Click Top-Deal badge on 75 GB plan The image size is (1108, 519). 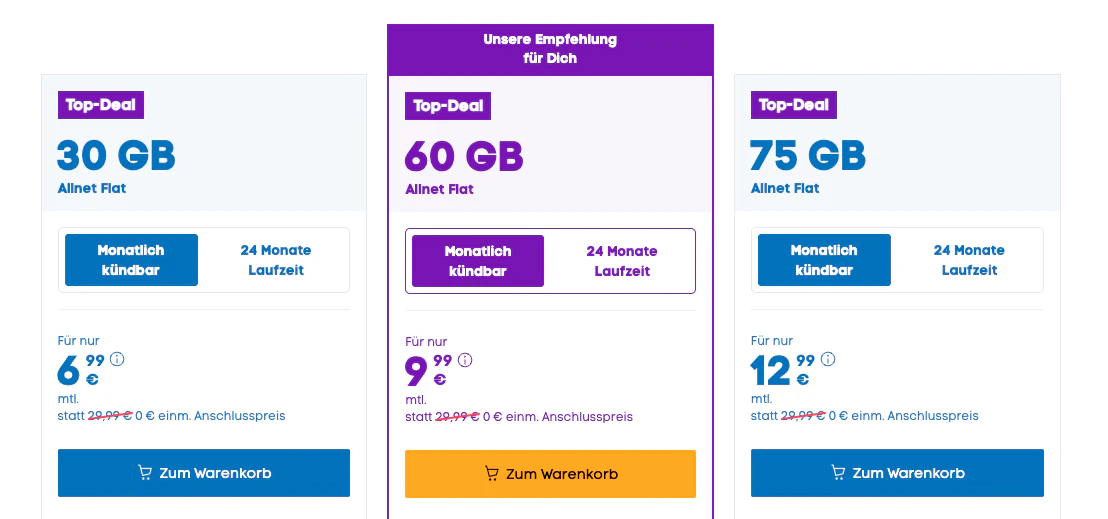coord(794,105)
